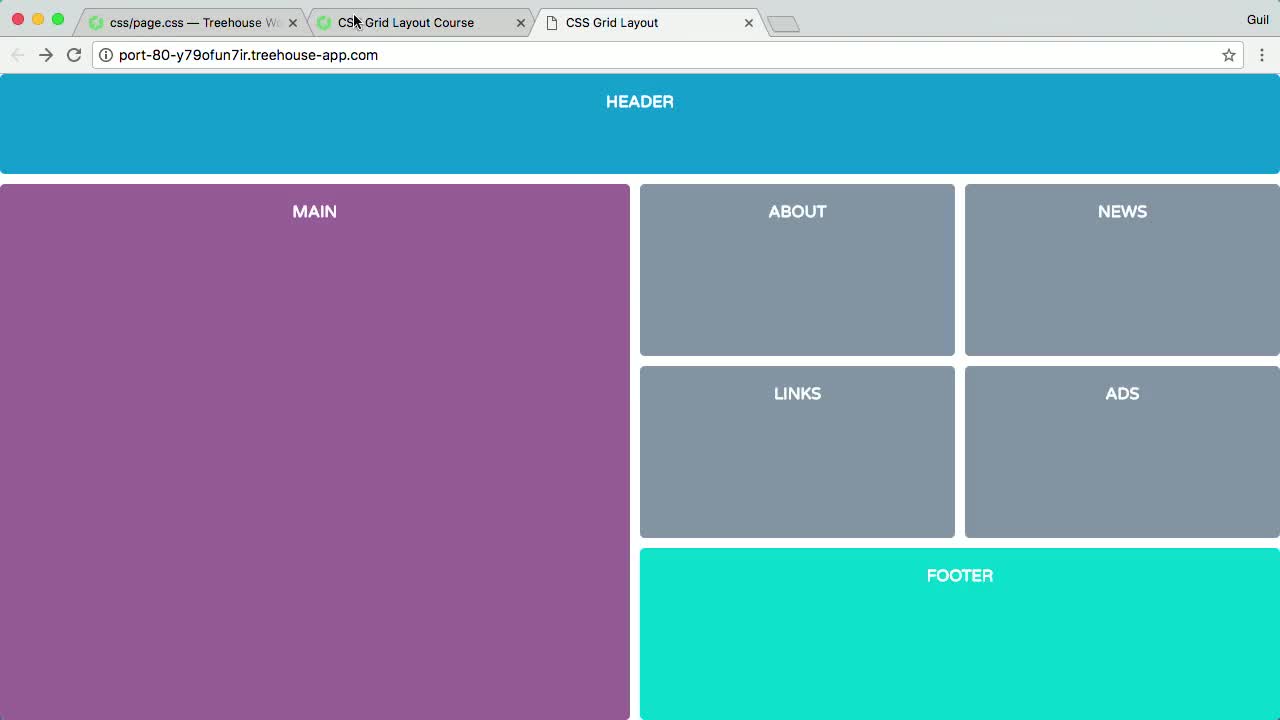
Task: Click the Guil profile name
Action: pos(1257,18)
